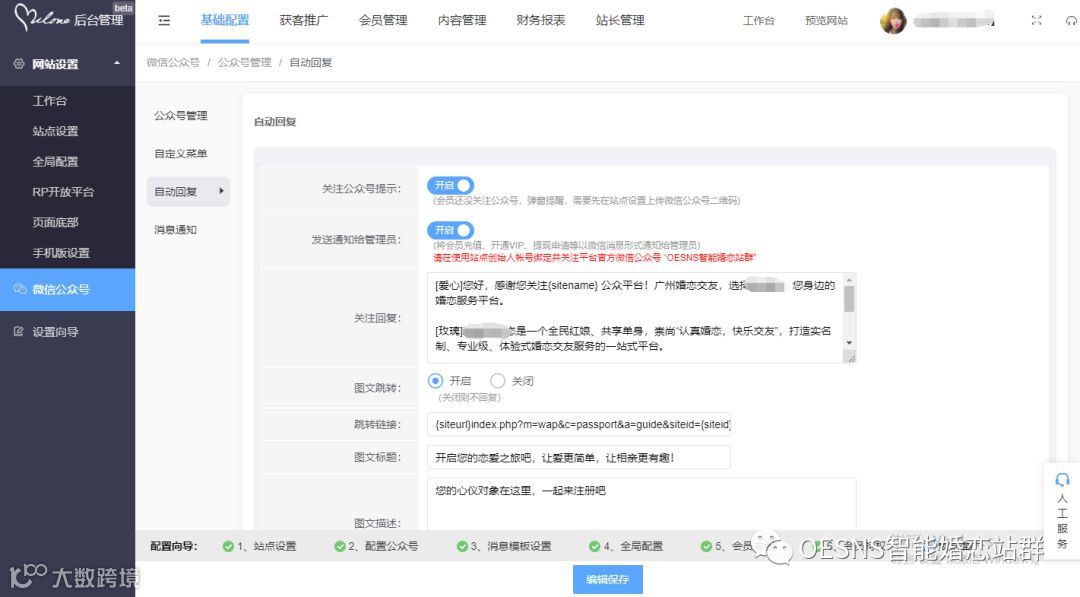
Task: Click 公众号管理 breadcrumb
Action: point(245,62)
